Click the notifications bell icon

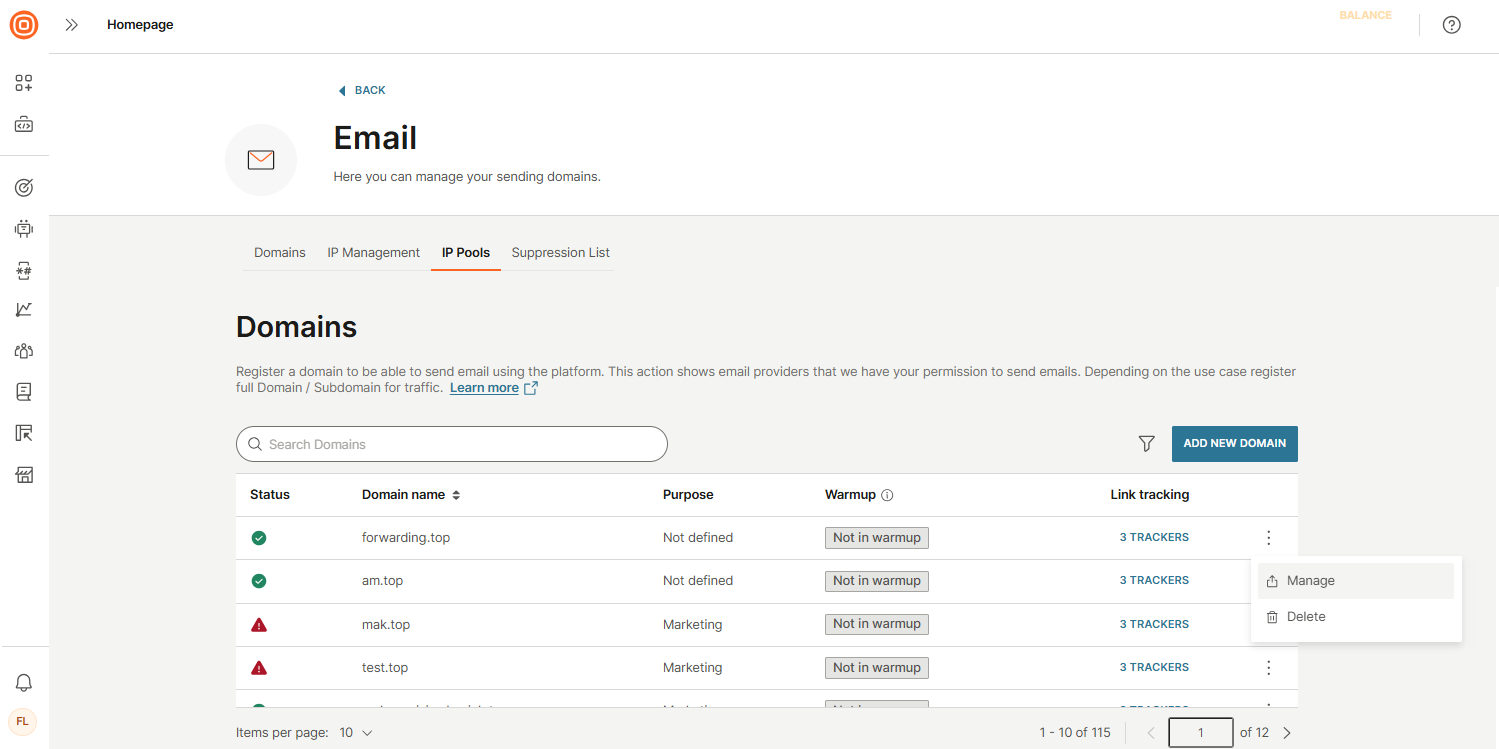[x=23, y=682]
